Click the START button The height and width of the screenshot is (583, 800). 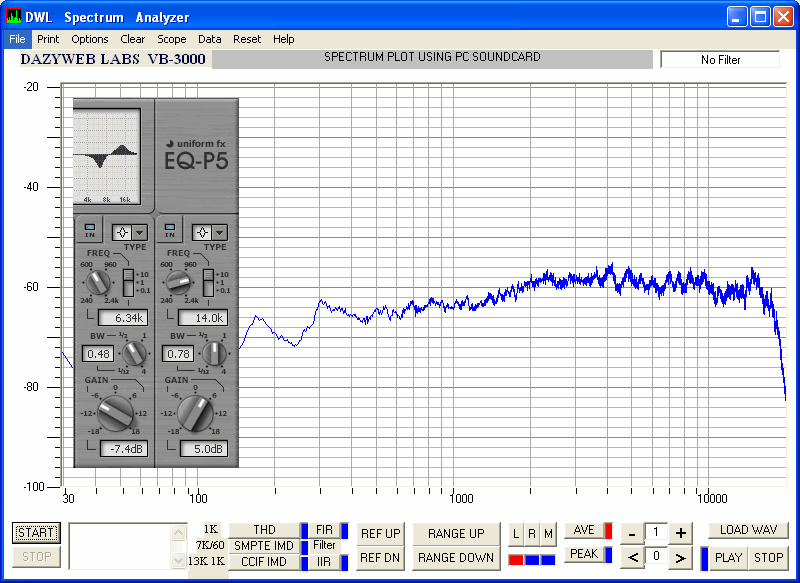coord(36,533)
